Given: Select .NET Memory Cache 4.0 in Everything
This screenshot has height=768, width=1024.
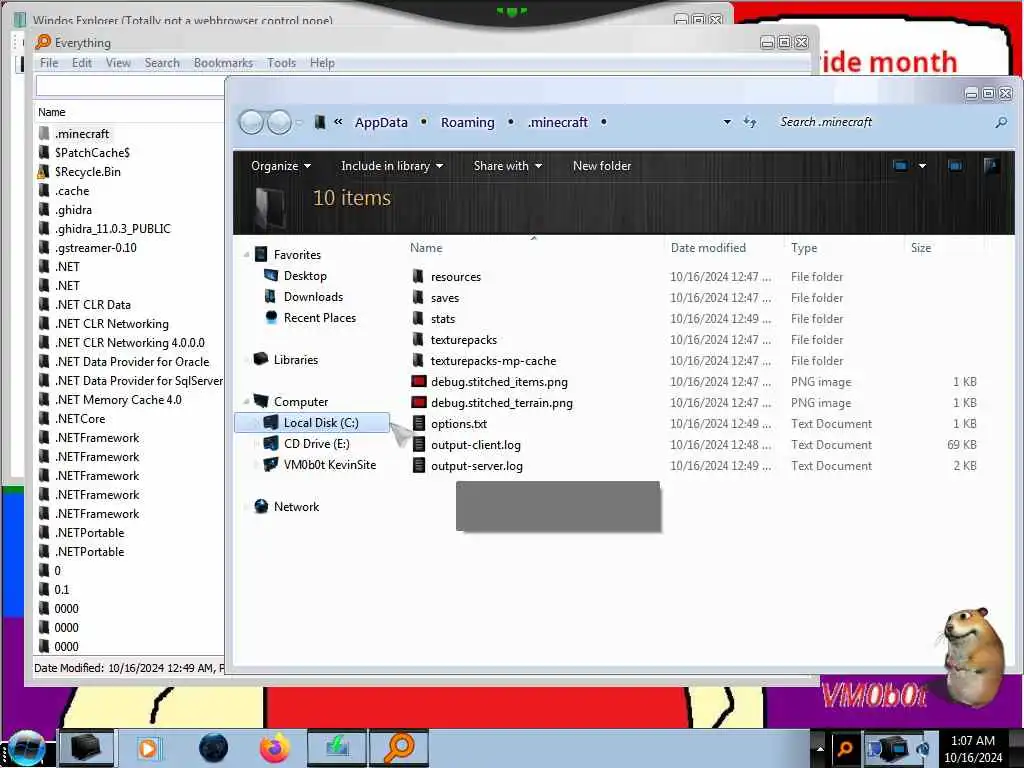Looking at the screenshot, I should pos(118,400).
